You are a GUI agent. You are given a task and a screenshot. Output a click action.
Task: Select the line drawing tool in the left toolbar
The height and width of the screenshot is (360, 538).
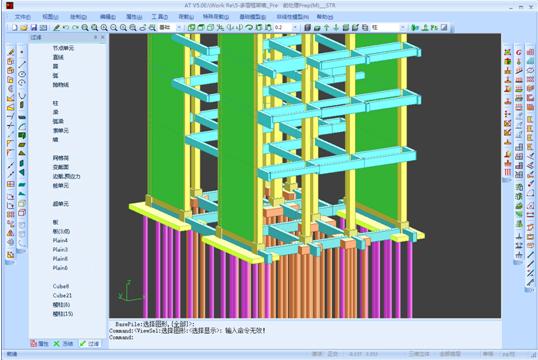click(22, 64)
